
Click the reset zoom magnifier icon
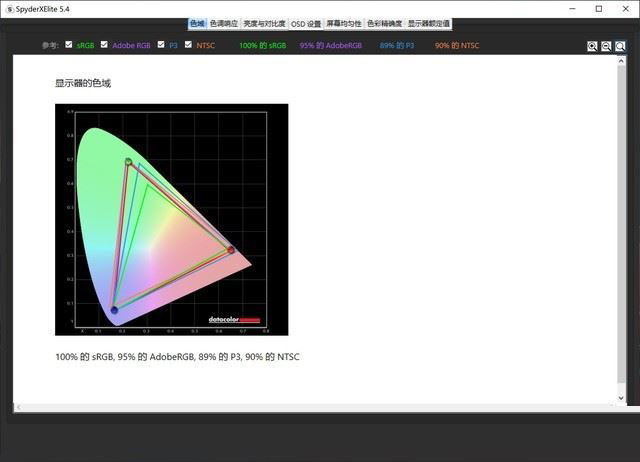(x=620, y=46)
